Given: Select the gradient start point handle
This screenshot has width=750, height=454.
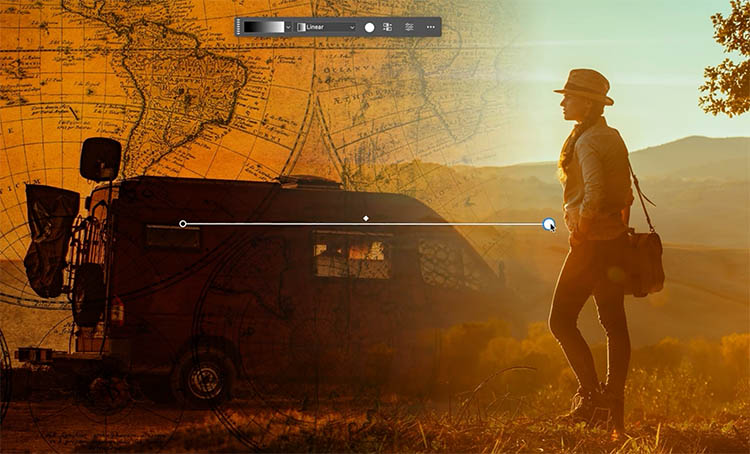Looking at the screenshot, I should click(x=182, y=224).
